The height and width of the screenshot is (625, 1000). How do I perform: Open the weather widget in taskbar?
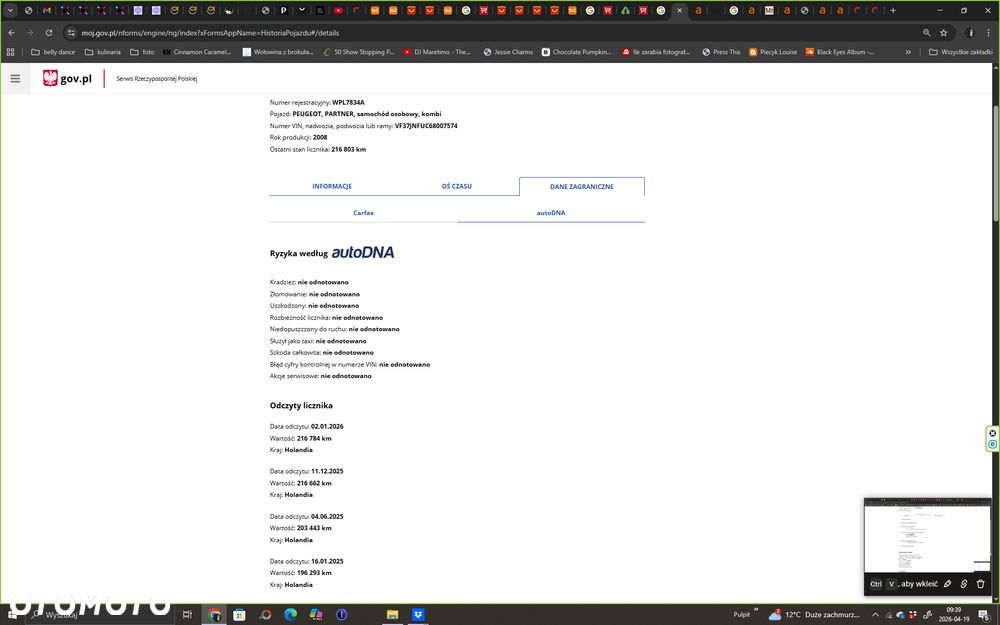tap(814, 614)
